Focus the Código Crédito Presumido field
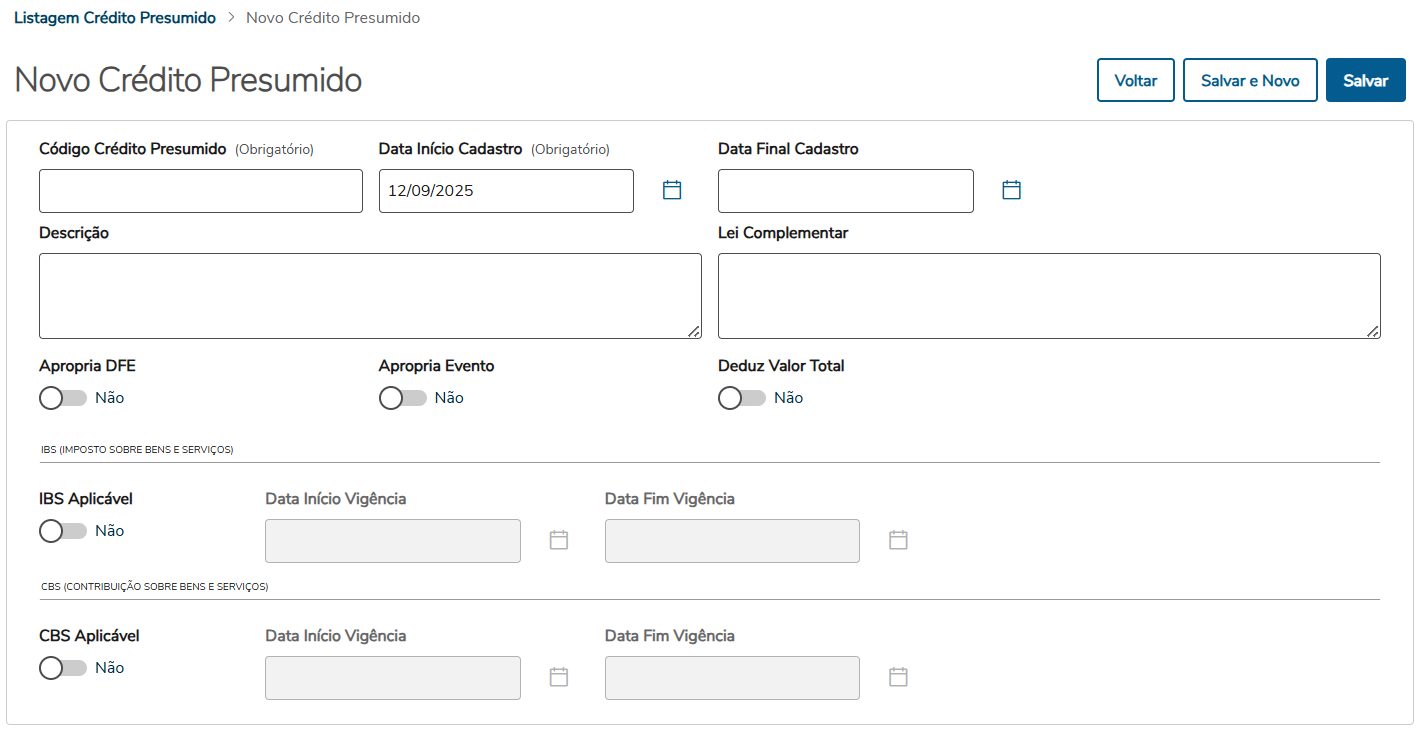1425x740 pixels. tap(200, 191)
